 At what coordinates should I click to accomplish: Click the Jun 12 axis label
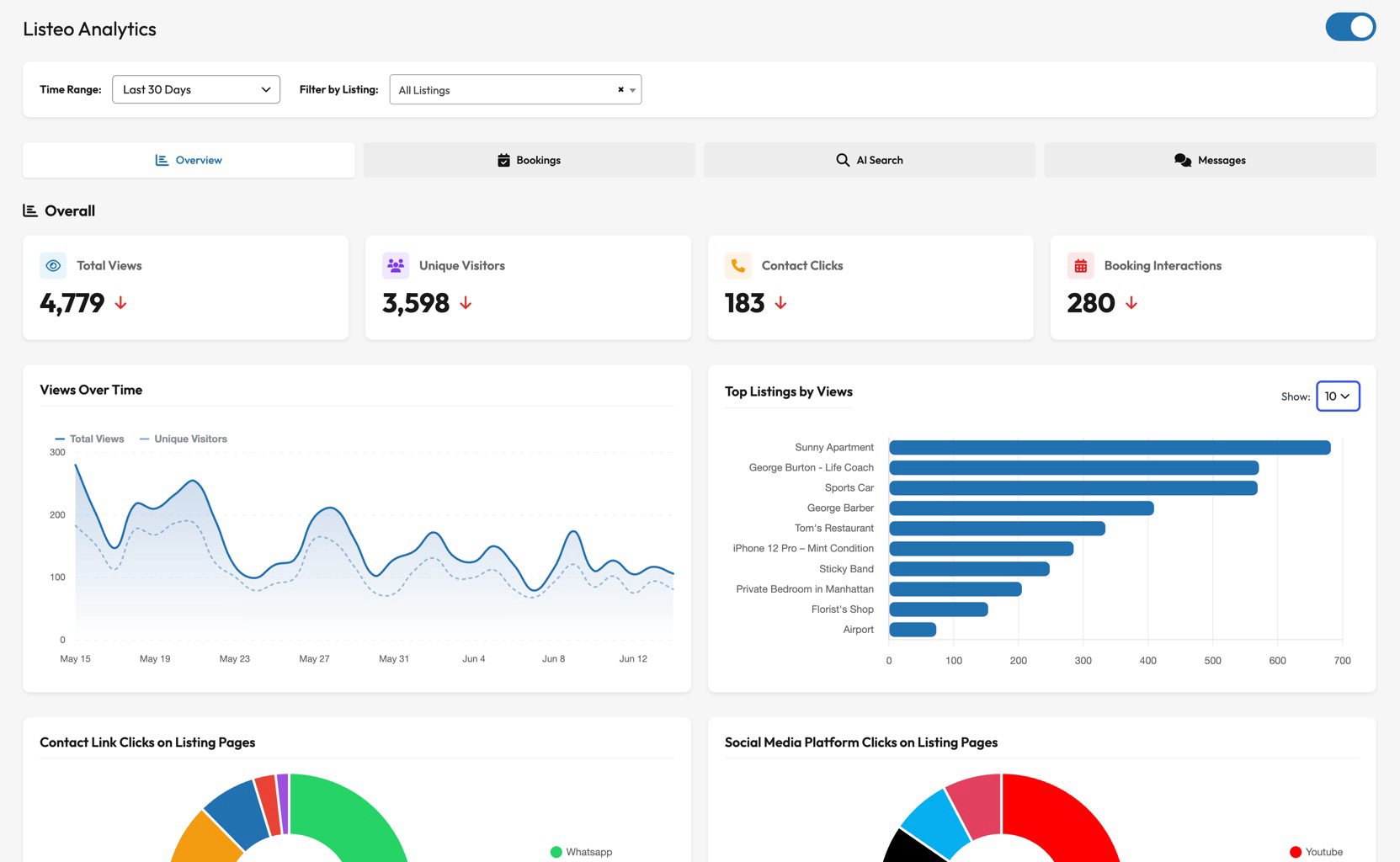point(633,658)
